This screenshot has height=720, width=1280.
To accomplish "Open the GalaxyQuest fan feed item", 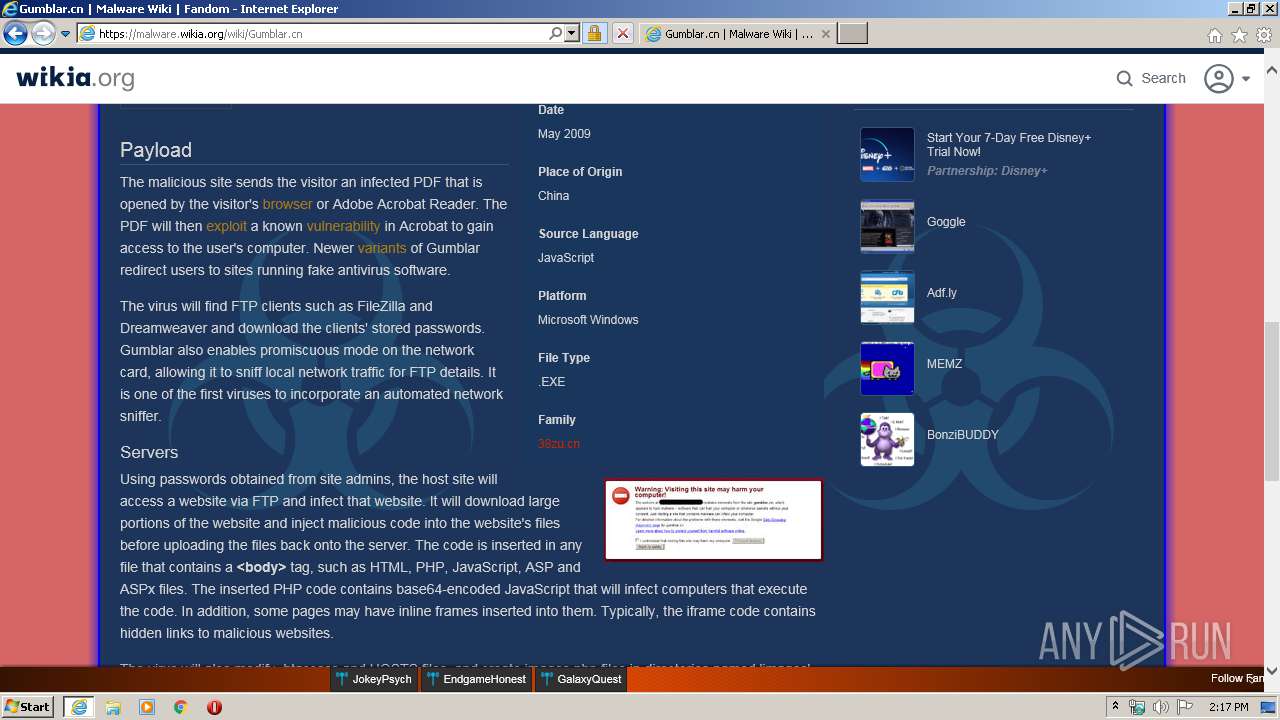I will click(581, 679).
